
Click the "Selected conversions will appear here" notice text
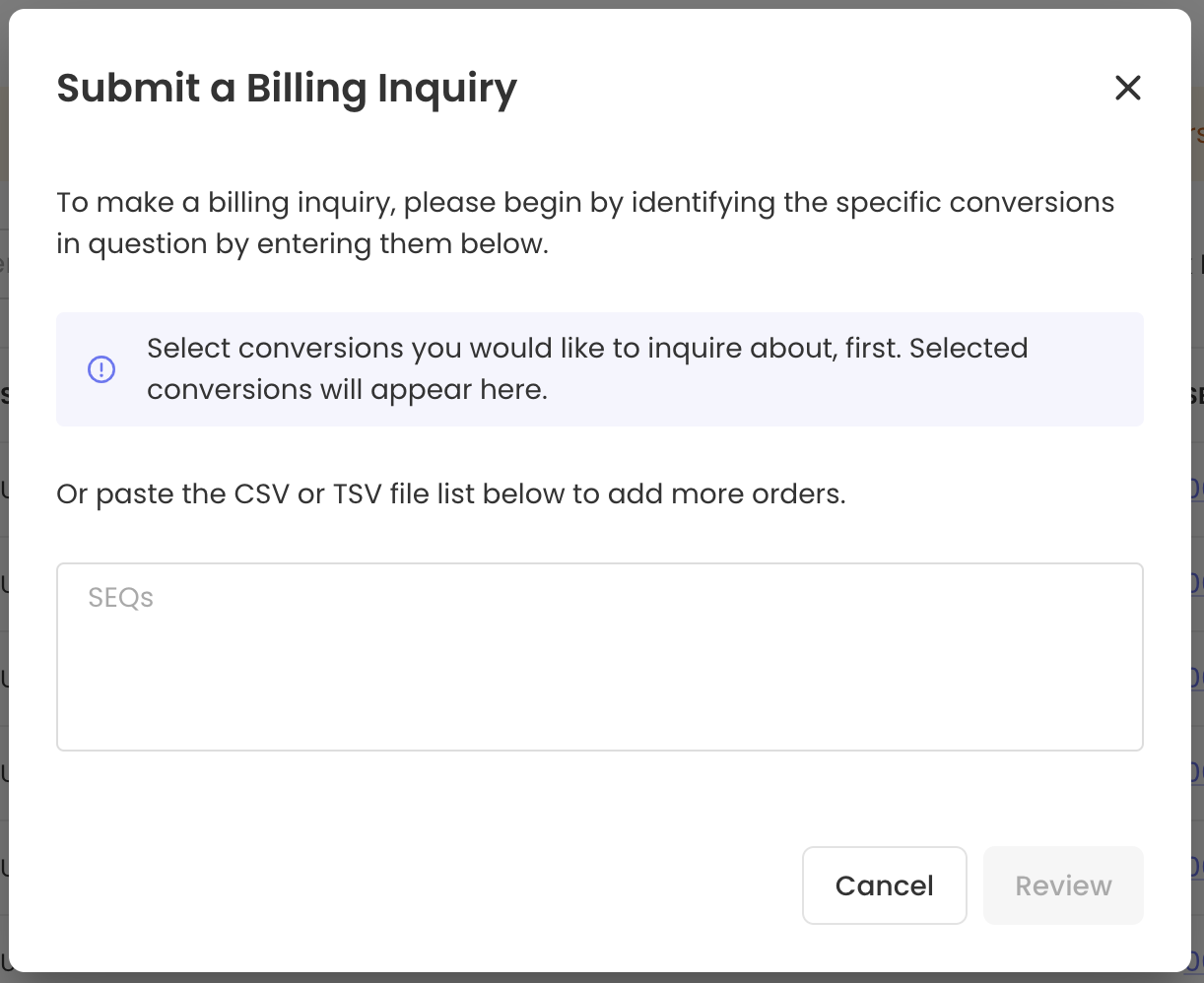click(x=586, y=369)
